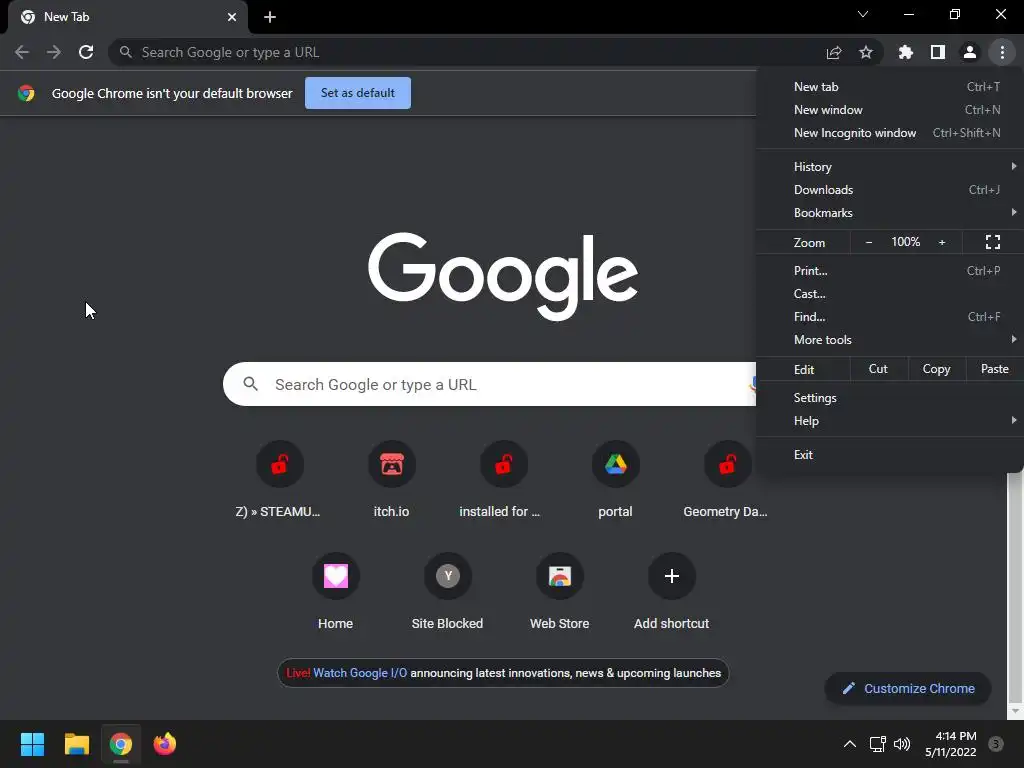Screen dimensions: 1024x768
Task: Click the Chrome taskbar icon
Action: pos(121,744)
